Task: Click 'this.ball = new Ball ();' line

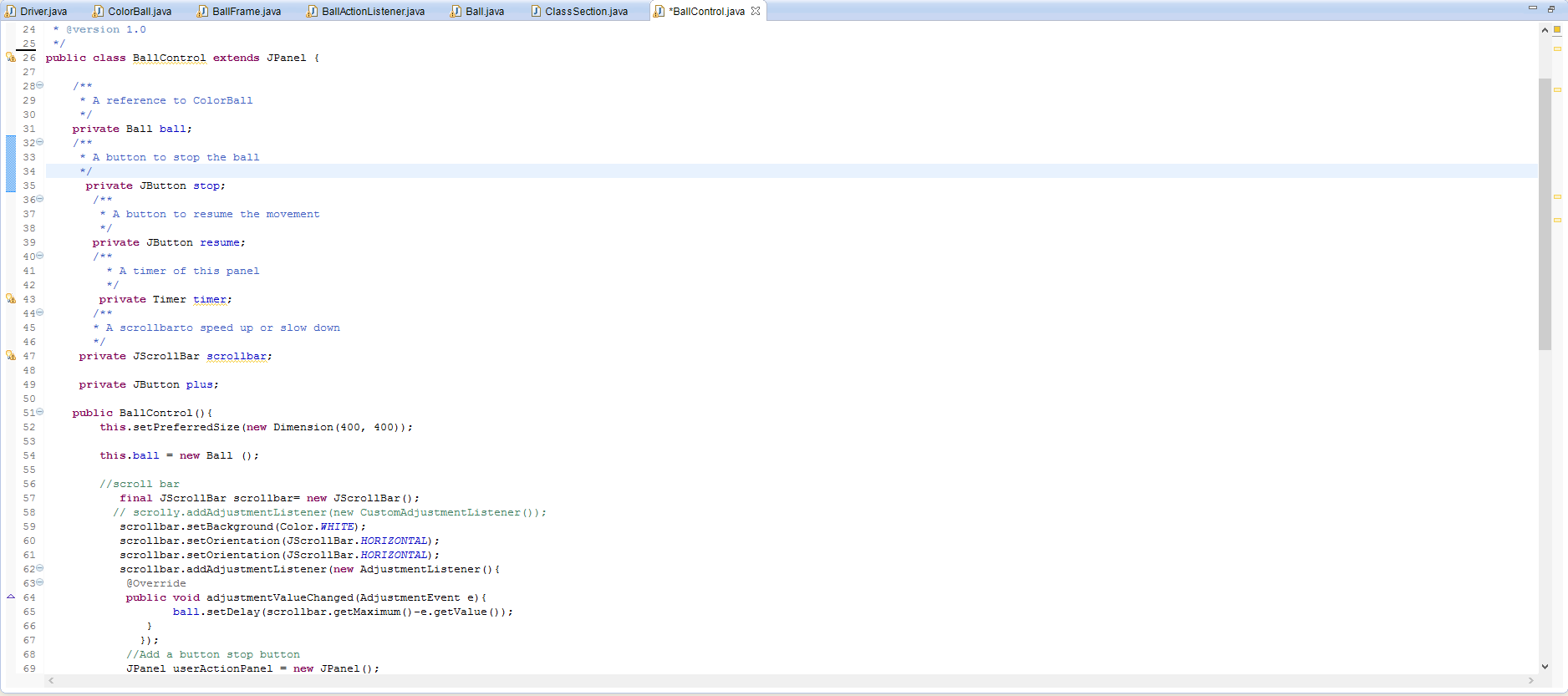Action: point(179,455)
